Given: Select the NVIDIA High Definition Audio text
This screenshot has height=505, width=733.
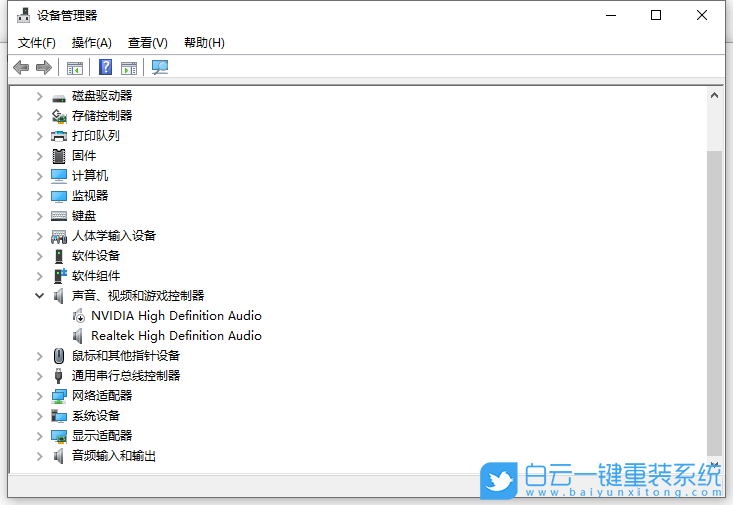Looking at the screenshot, I should click(176, 316).
